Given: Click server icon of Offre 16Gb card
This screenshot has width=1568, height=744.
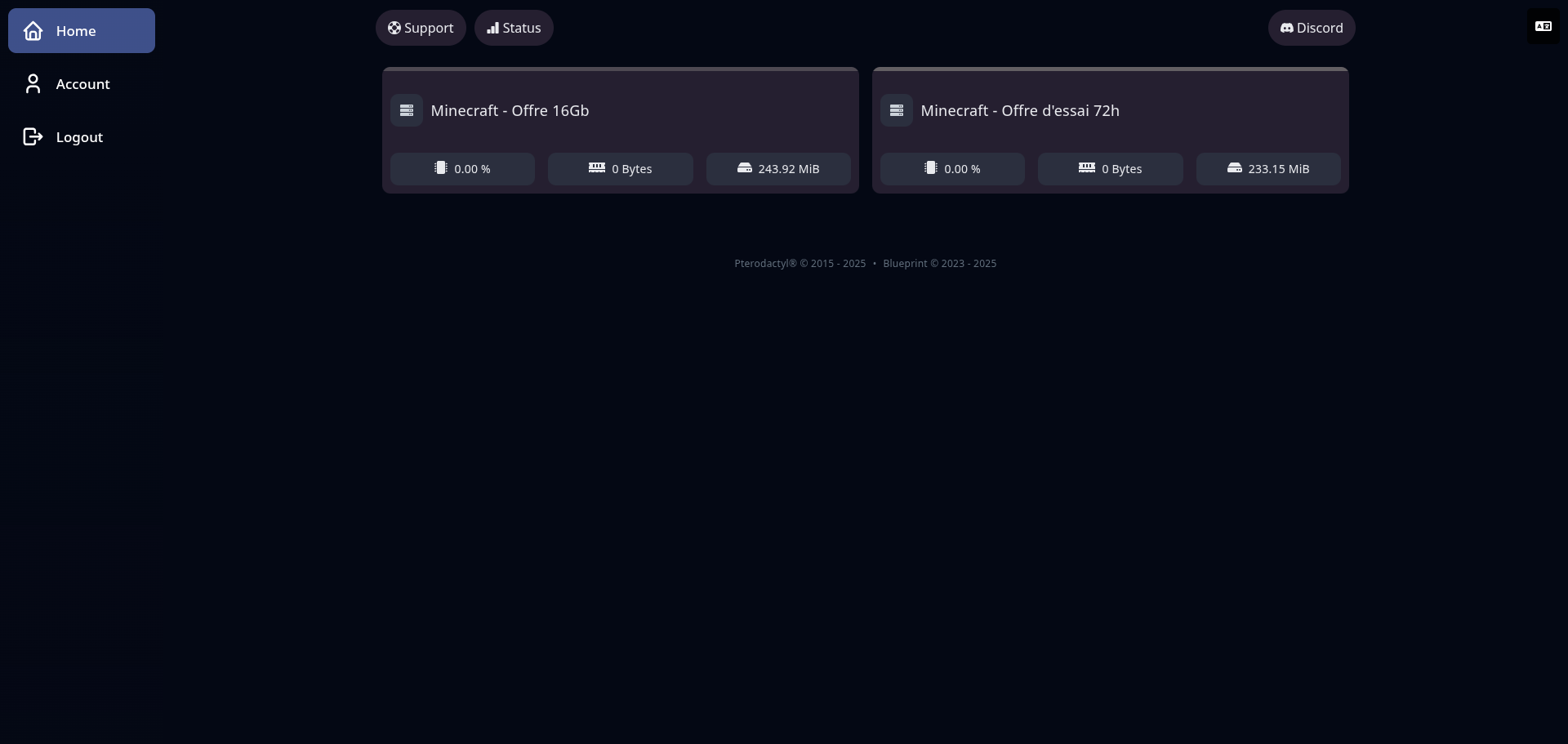Looking at the screenshot, I should (x=407, y=110).
